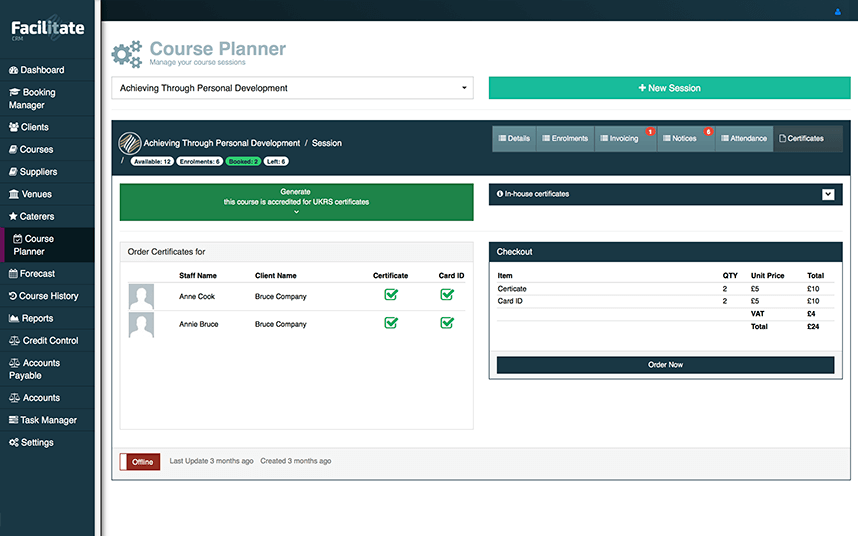Expand the green Generate certificates chevron
This screenshot has height=536, width=858.
296,212
